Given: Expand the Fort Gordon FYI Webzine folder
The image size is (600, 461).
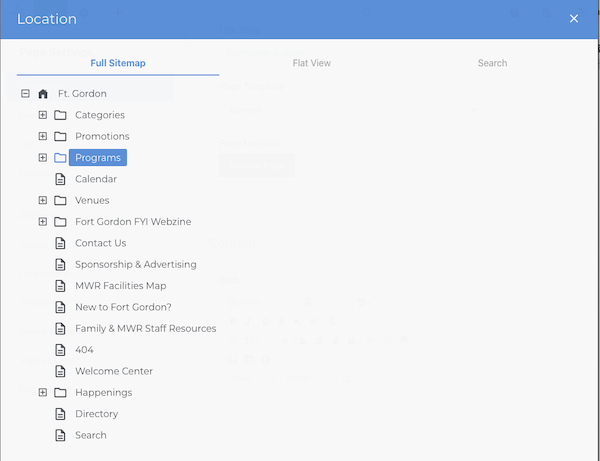Looking at the screenshot, I should (x=43, y=222).
